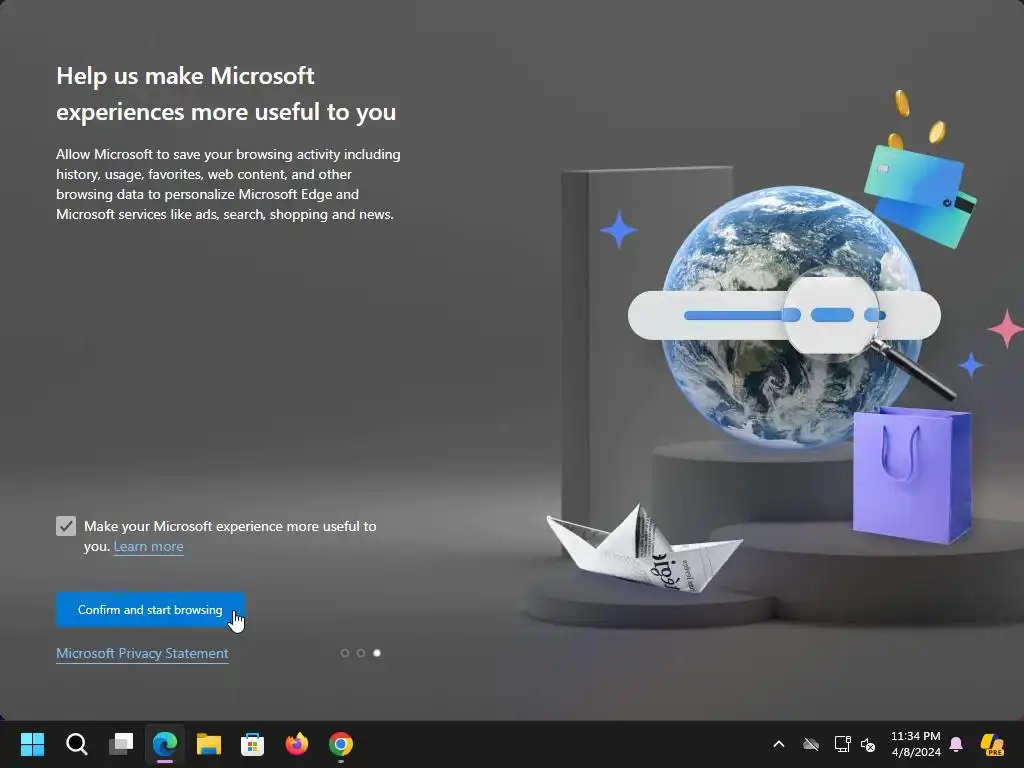Open Microsoft Privacy Statement link
The width and height of the screenshot is (1024, 768).
pos(142,654)
